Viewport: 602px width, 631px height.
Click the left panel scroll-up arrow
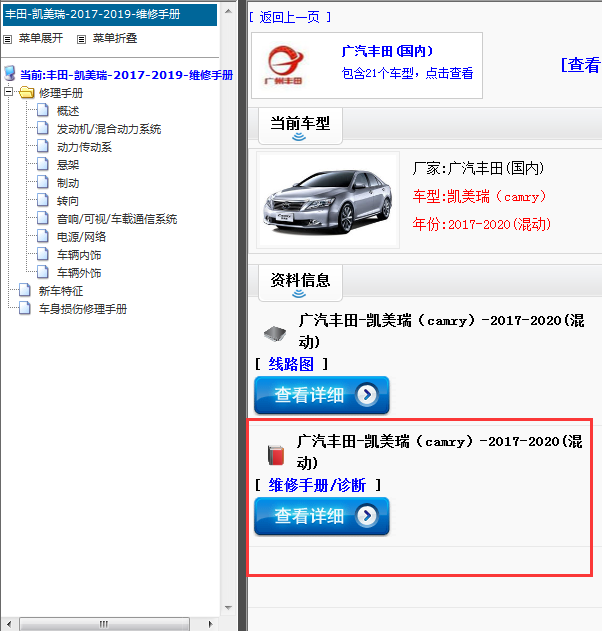coord(228,11)
